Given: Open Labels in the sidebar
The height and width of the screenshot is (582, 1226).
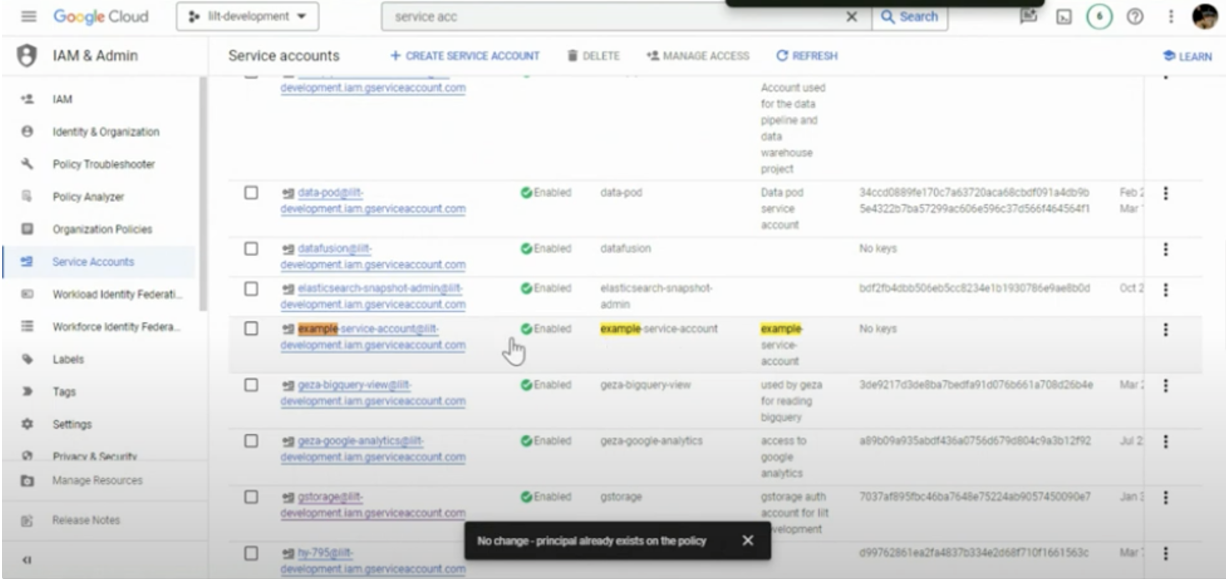Looking at the screenshot, I should (68, 359).
